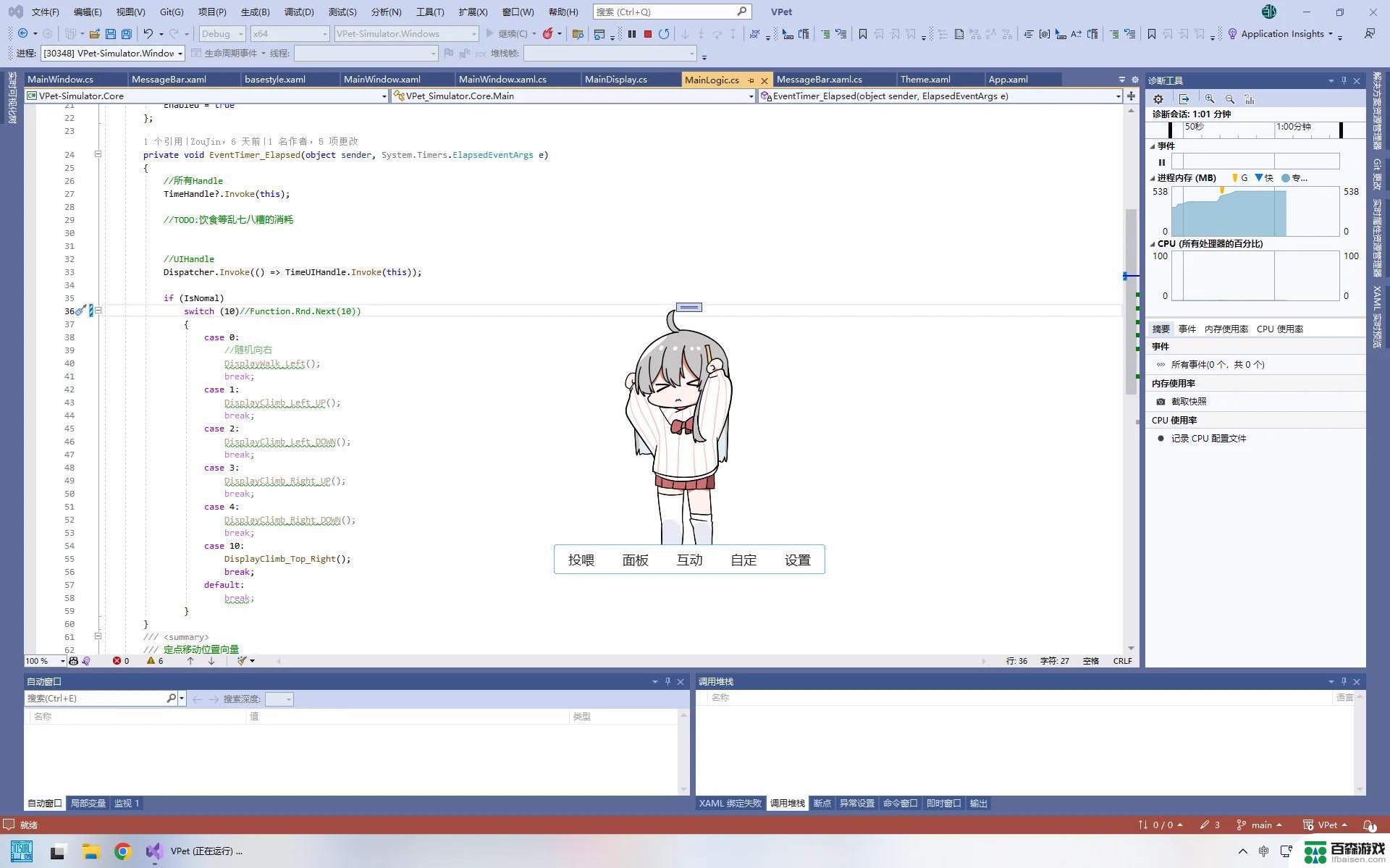
Task: Click the main branch in status bar
Action: point(1260,825)
